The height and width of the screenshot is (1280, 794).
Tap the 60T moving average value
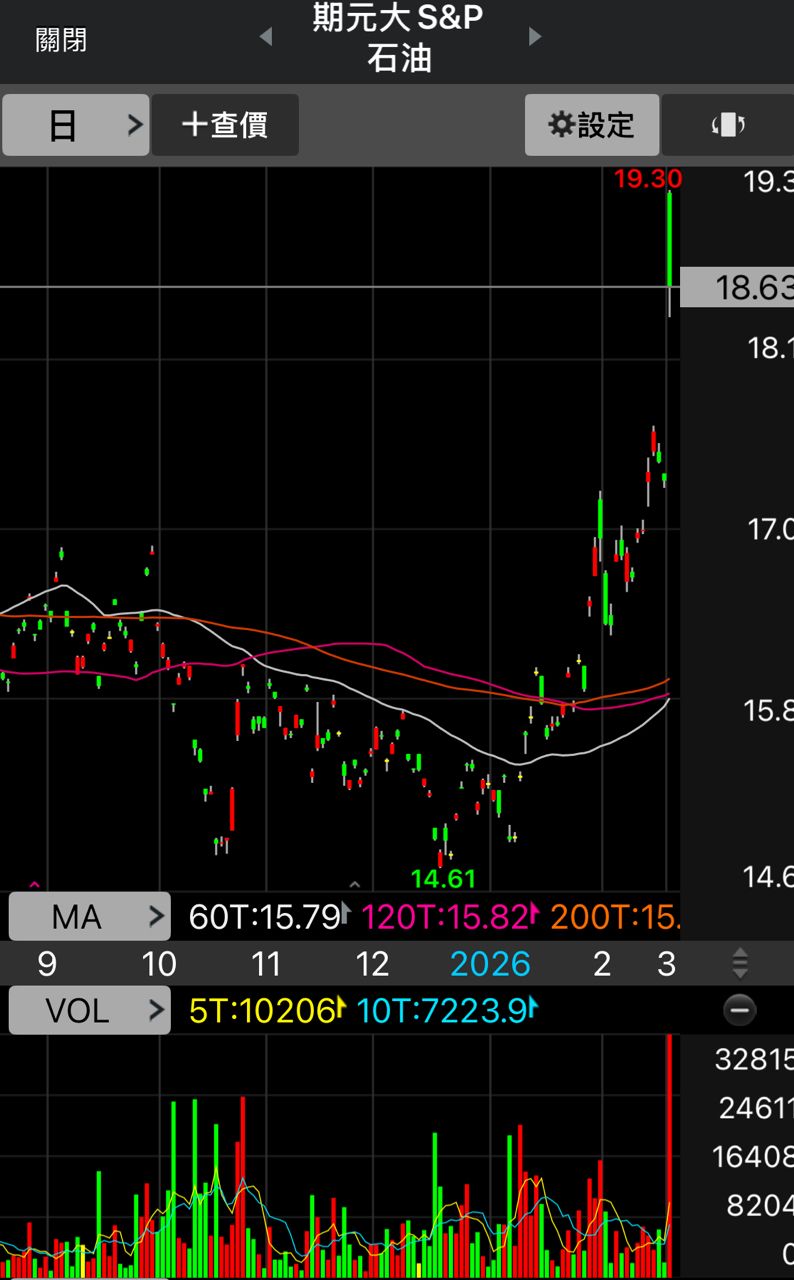point(265,916)
